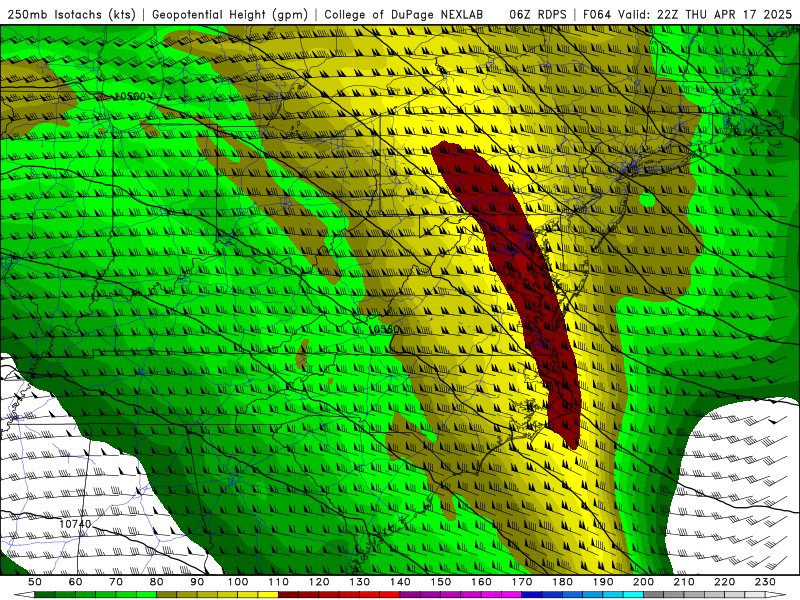Click the 80 tick label on the legend
Viewport: 800px width, 600px height.
coord(157,582)
